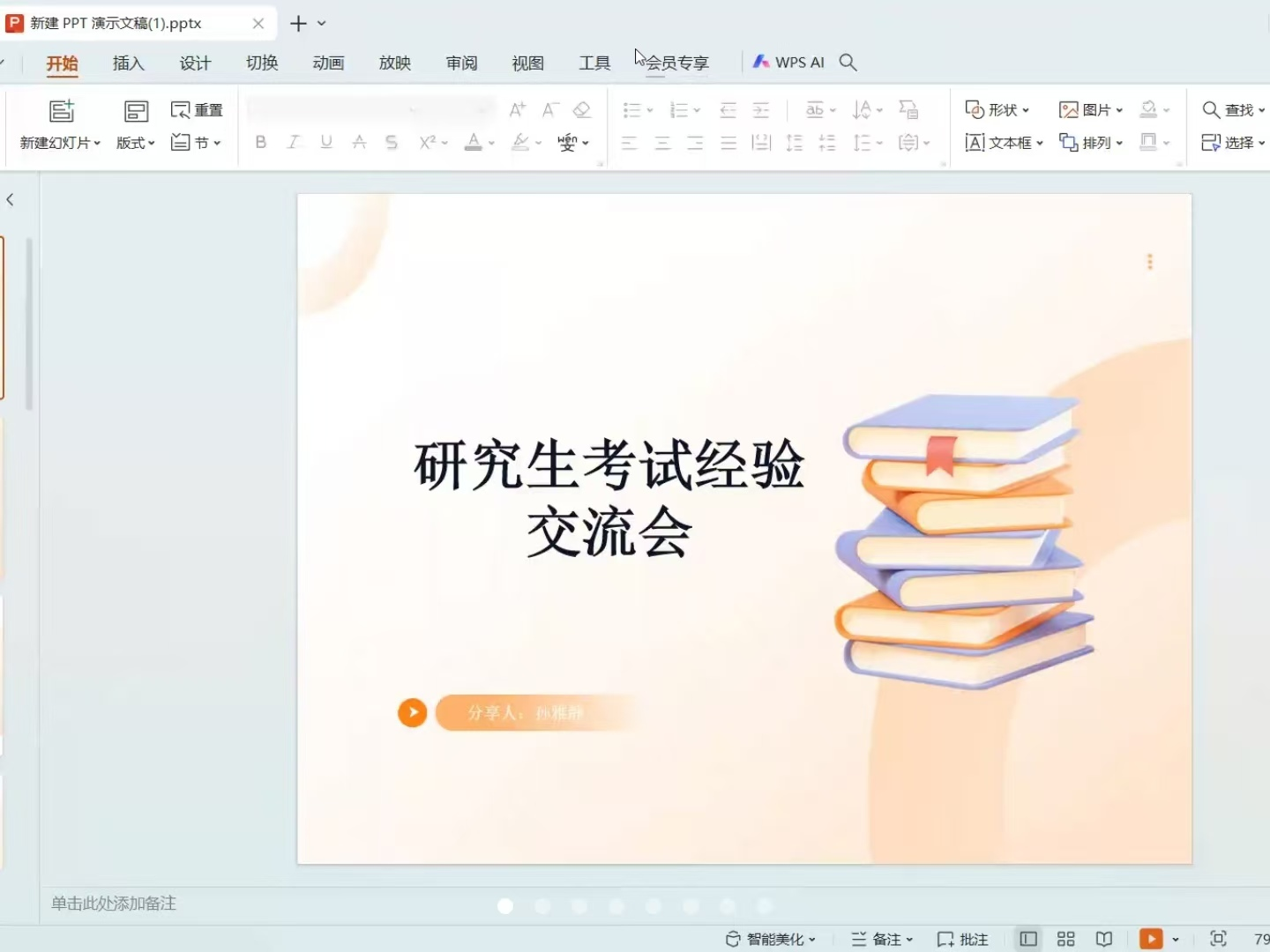Toggle underline formatting

326,142
